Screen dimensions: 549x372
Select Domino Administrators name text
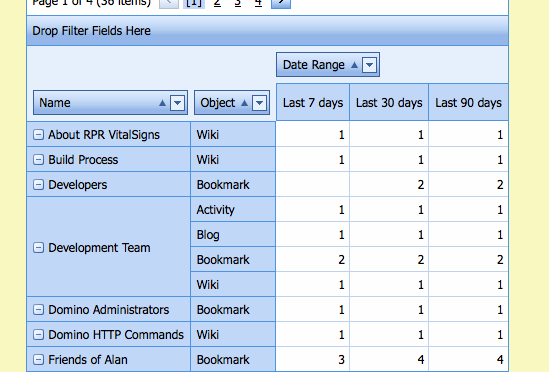pos(109,310)
